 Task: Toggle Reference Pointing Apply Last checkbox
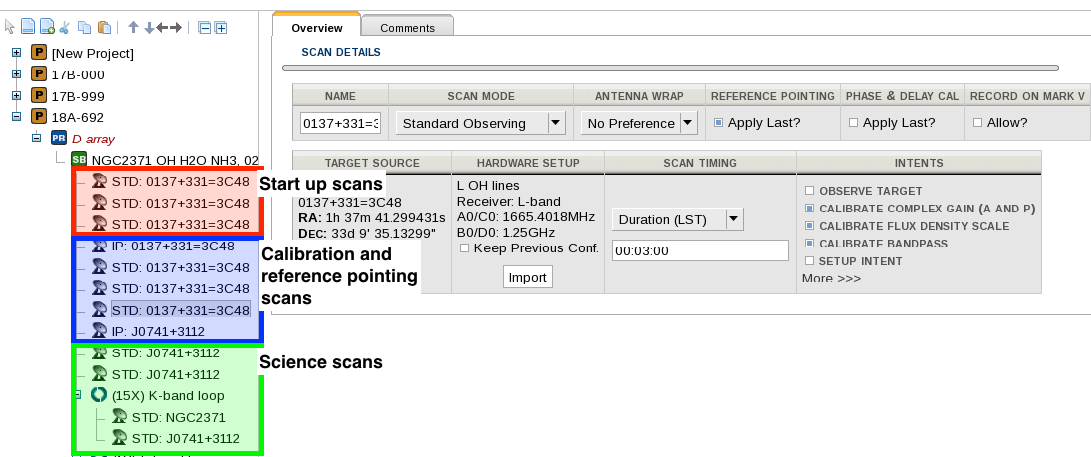pyautogui.click(x=718, y=123)
